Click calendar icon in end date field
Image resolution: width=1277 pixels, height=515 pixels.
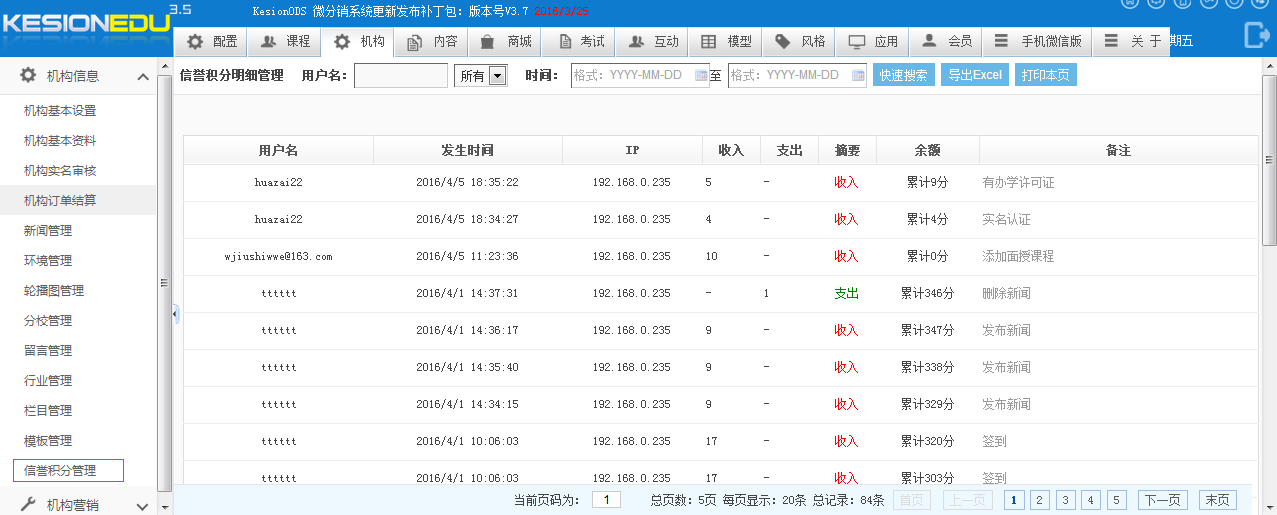(858, 76)
